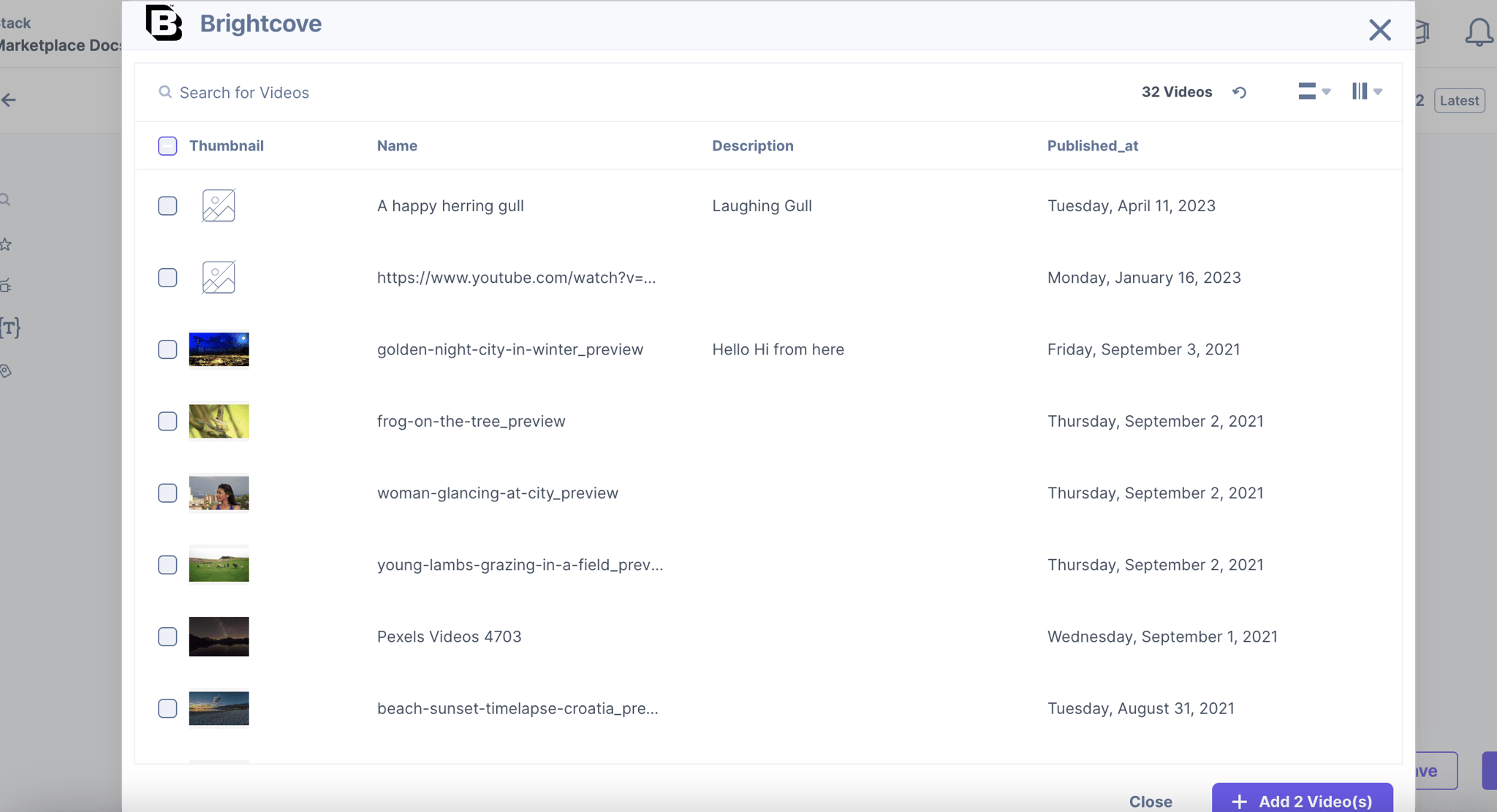This screenshot has width=1497, height=812.
Task: Click the Thumbnail column header
Action: pos(226,145)
